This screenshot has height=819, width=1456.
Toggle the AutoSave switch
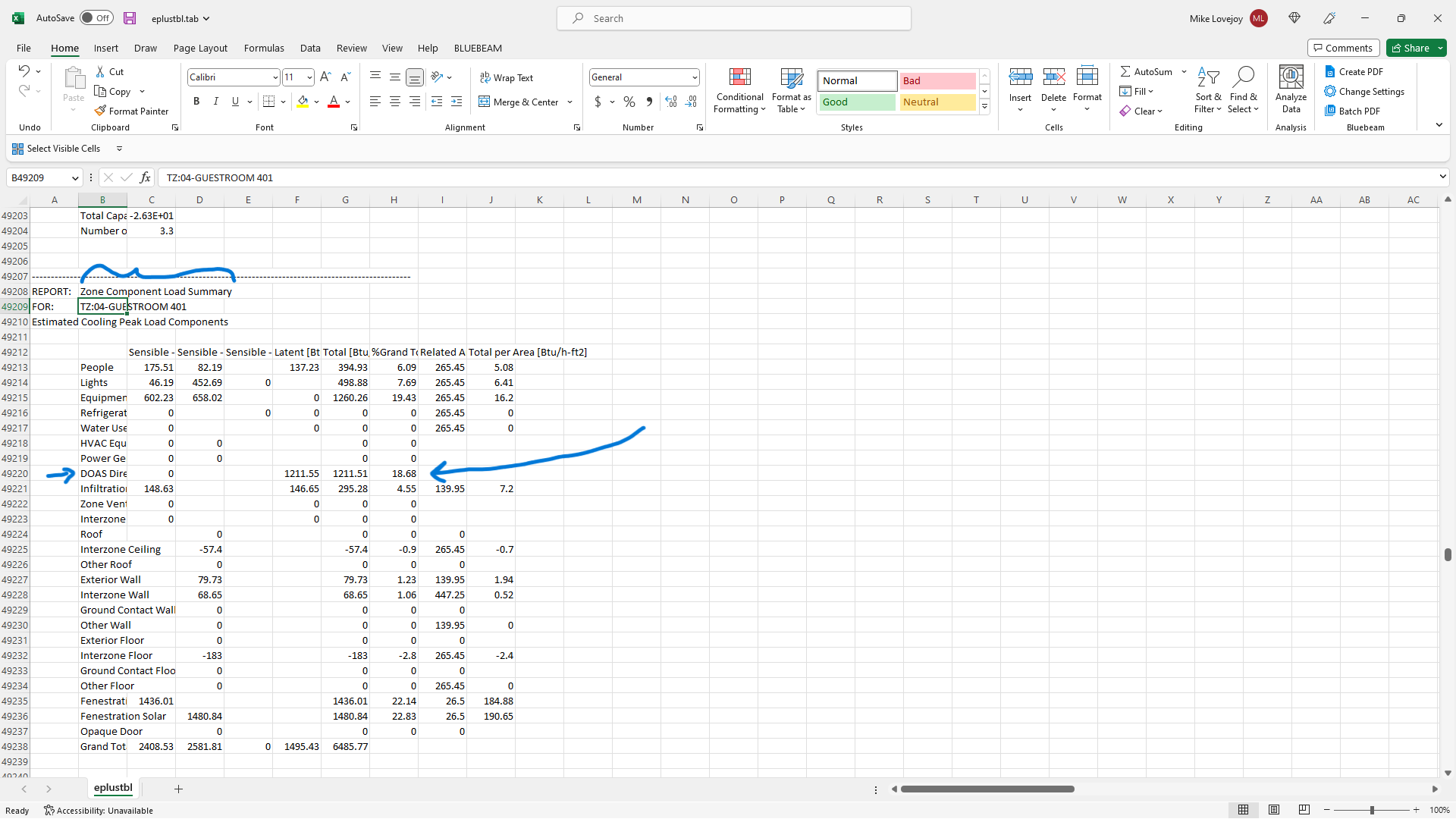coord(96,17)
